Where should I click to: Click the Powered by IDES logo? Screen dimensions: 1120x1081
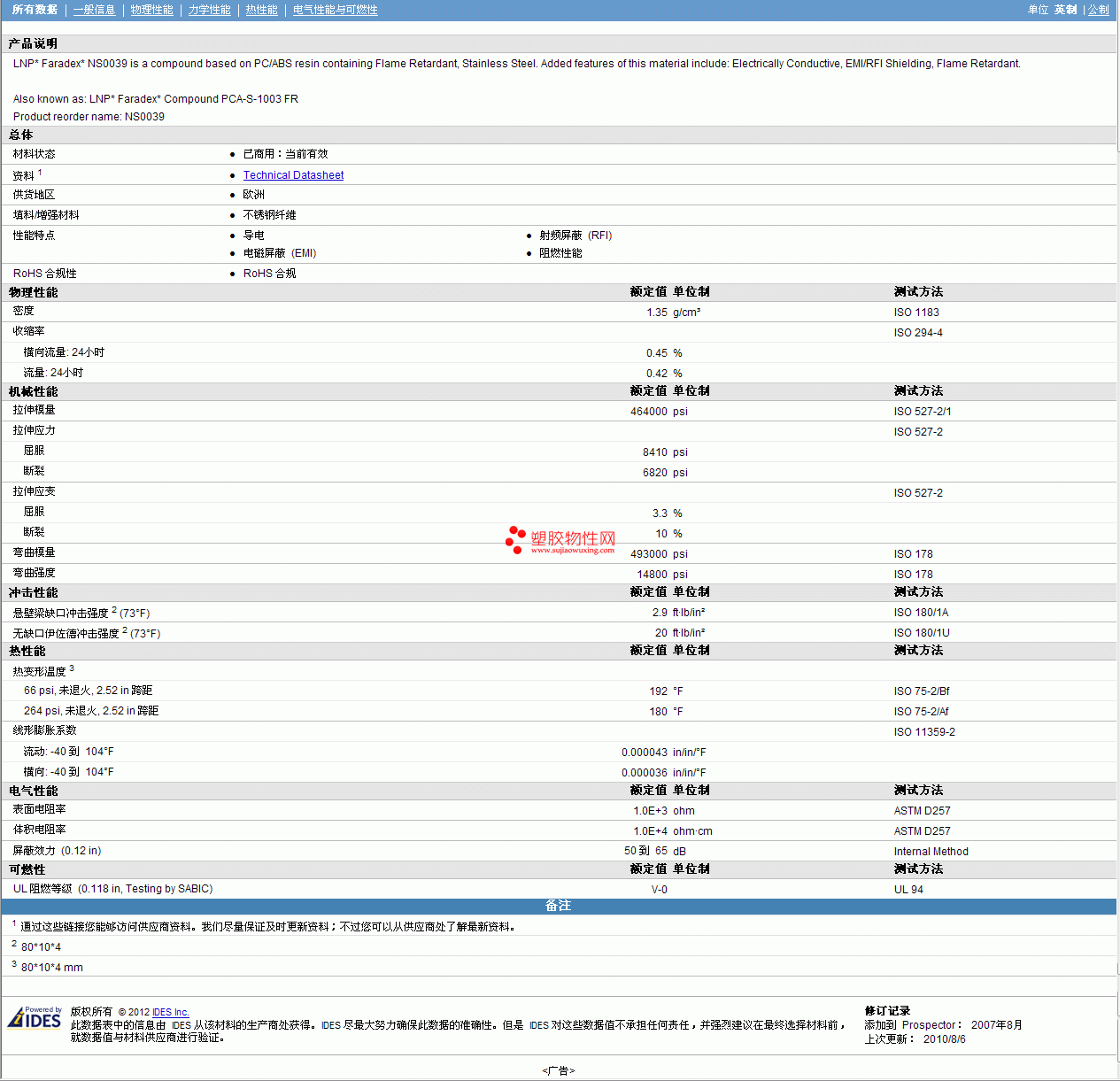35,1017
